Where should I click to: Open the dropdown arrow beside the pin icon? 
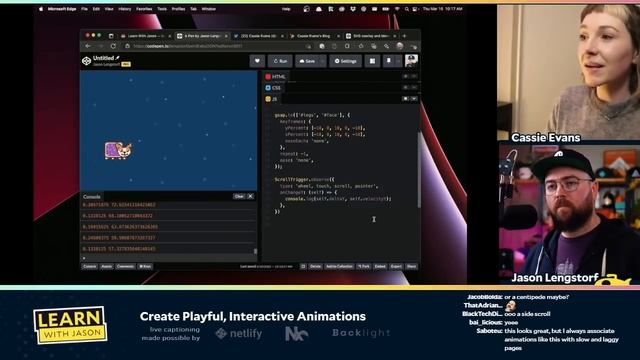(x=398, y=61)
